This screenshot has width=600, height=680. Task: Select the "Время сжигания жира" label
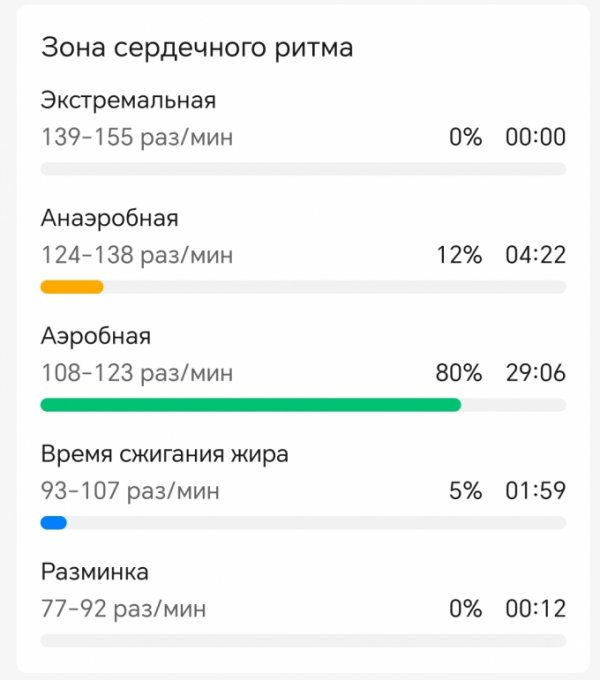click(165, 454)
